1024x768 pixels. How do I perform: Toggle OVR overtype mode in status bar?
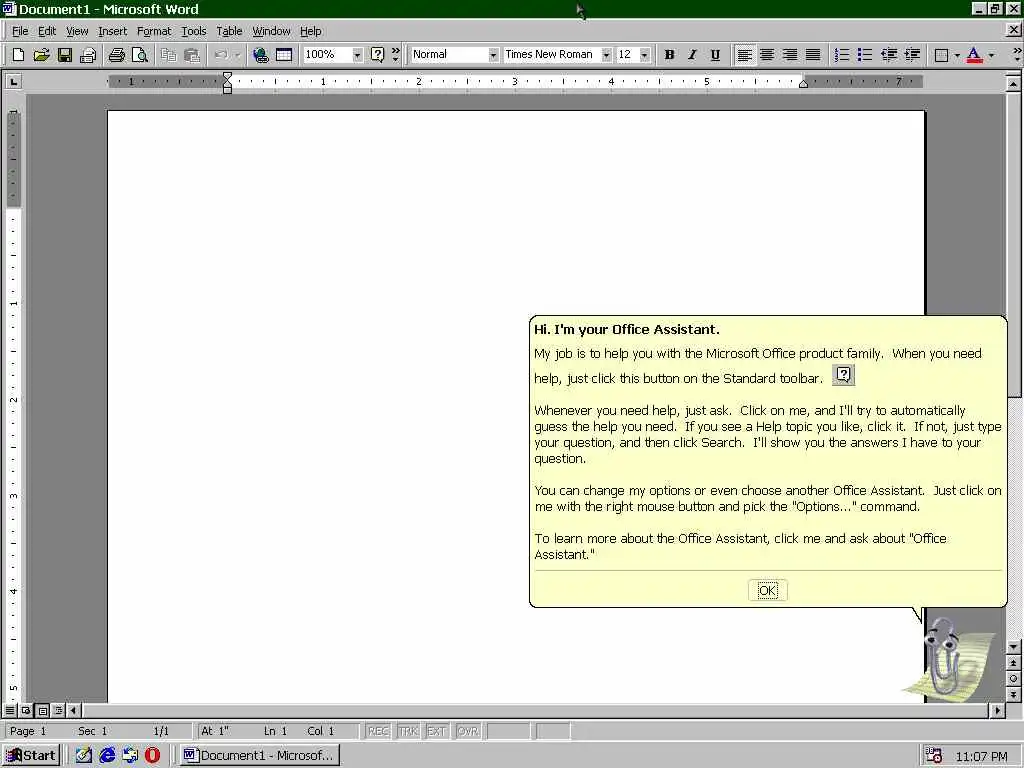(468, 731)
